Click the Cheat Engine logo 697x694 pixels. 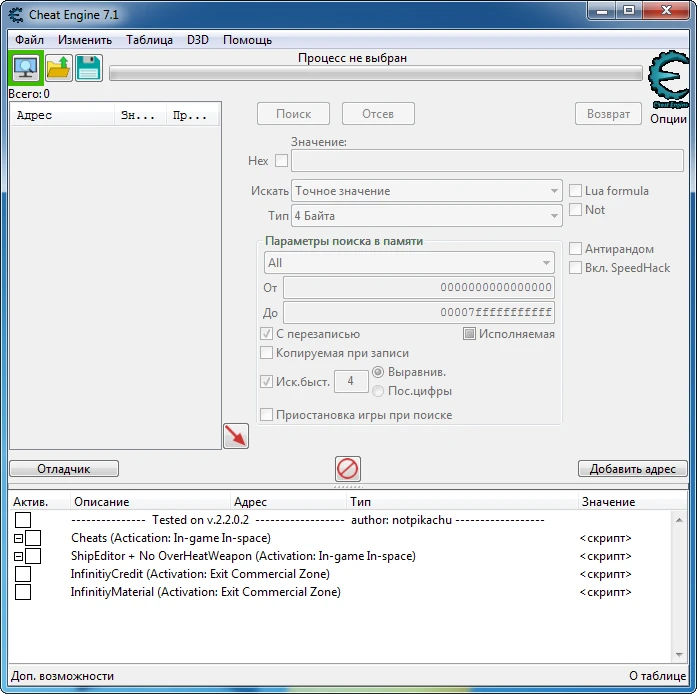click(669, 80)
